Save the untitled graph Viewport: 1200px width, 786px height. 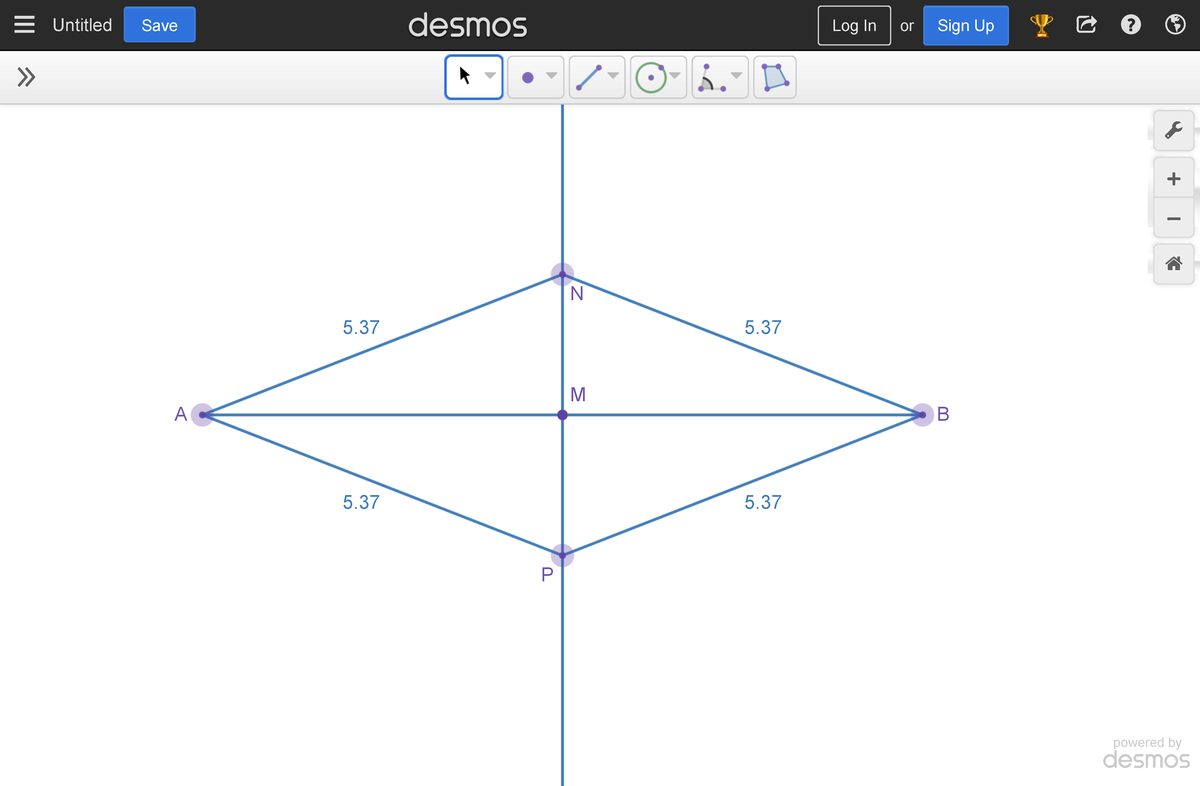click(159, 25)
